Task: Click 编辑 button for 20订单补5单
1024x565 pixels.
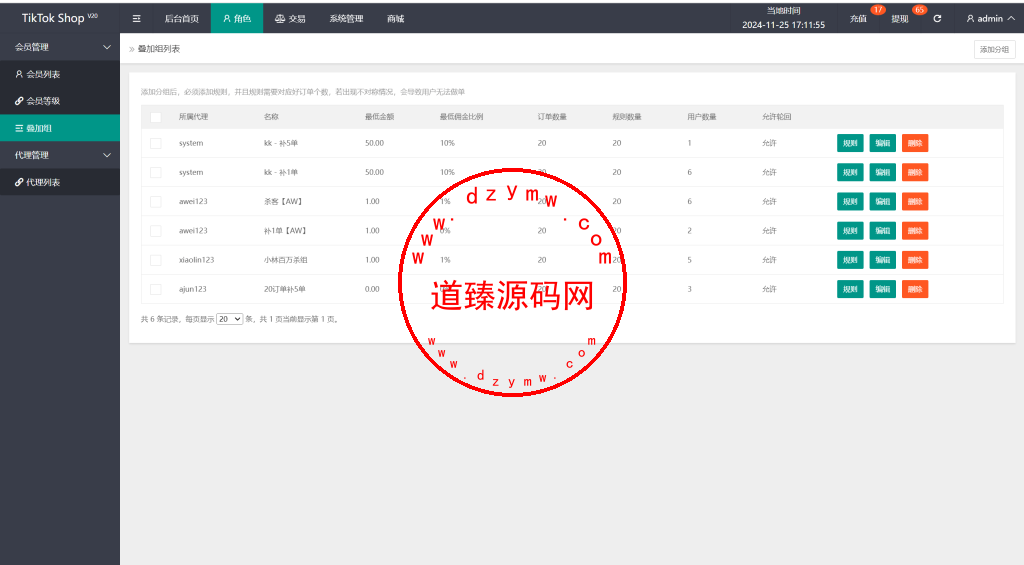Action: coord(882,289)
